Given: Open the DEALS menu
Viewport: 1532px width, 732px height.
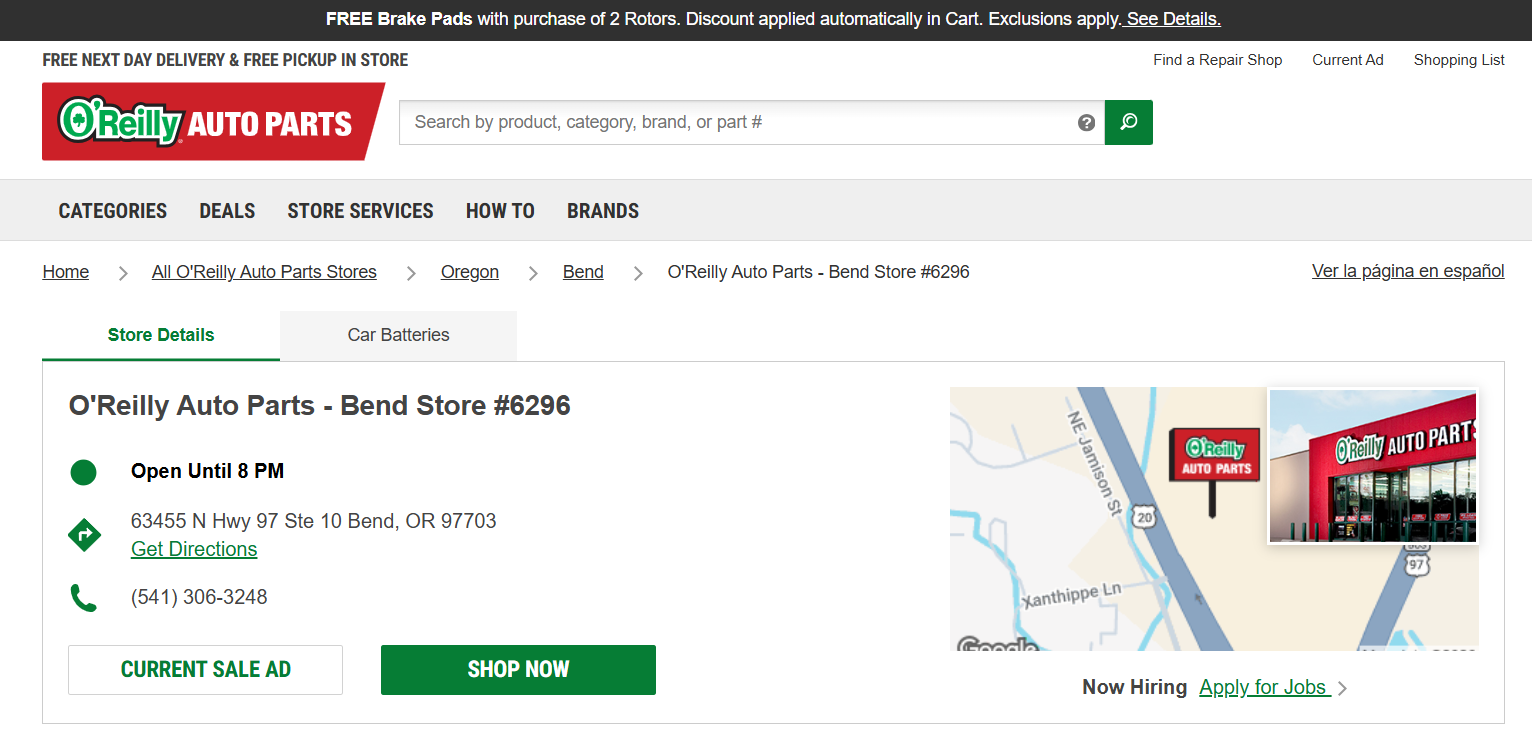Looking at the screenshot, I should tap(227, 211).
